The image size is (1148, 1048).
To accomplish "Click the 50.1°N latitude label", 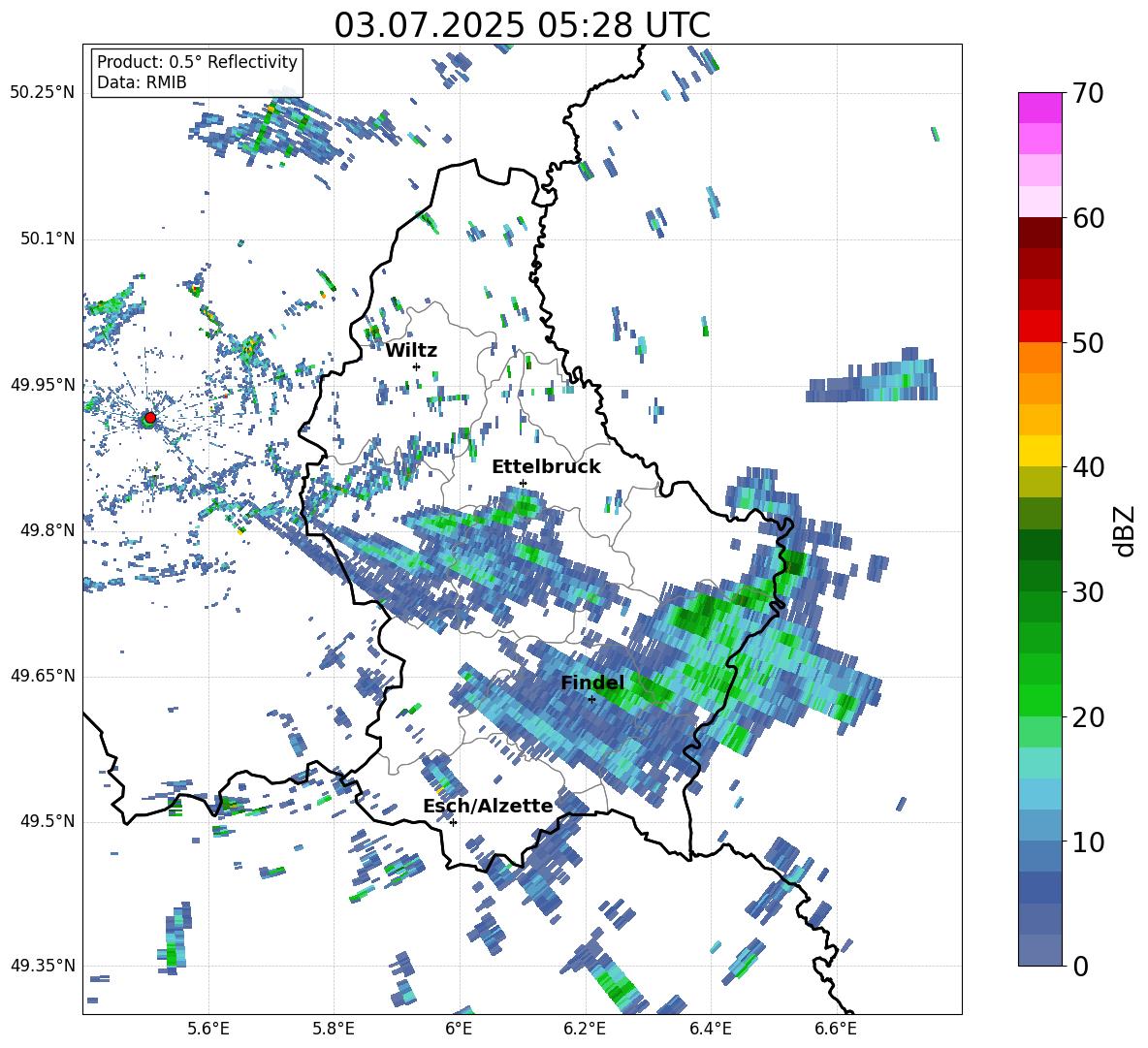I will click(x=47, y=238).
